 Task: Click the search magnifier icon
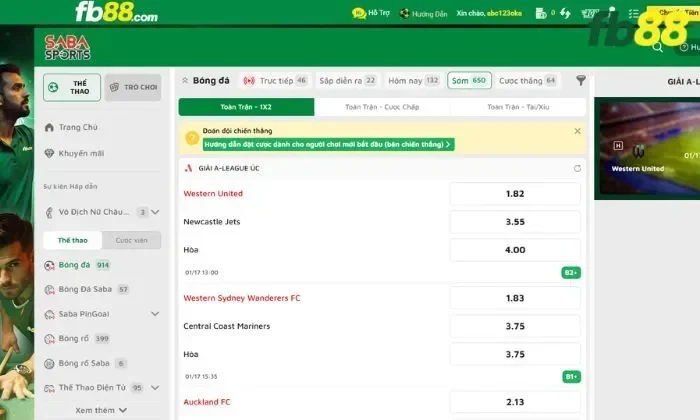click(x=657, y=47)
